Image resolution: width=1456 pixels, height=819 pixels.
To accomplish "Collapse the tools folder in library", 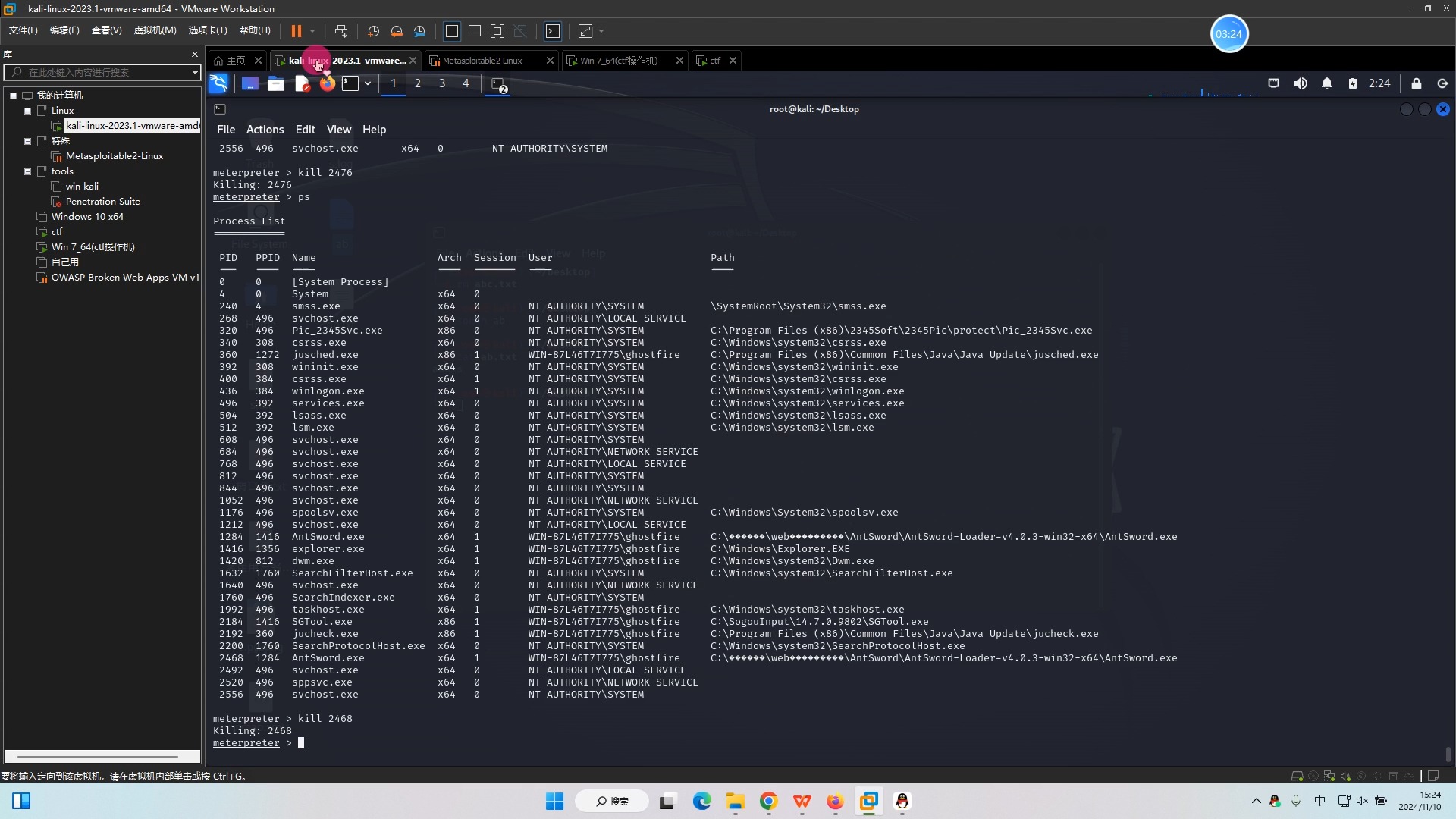I will pyautogui.click(x=28, y=171).
